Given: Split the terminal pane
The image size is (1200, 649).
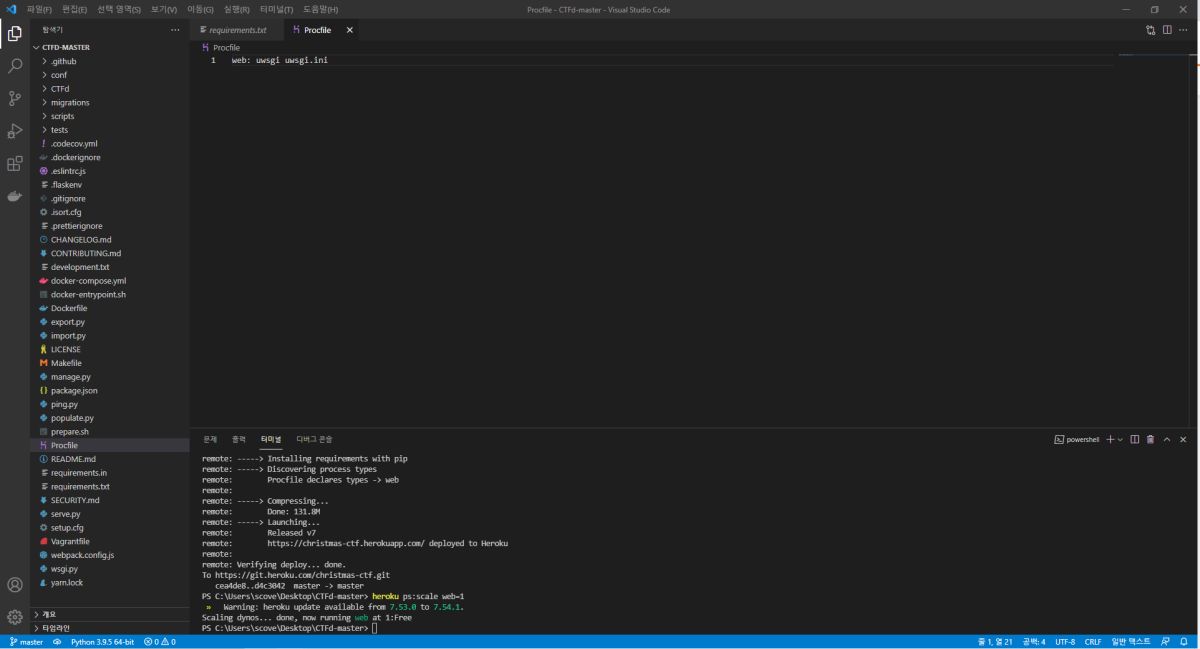Looking at the screenshot, I should pos(1135,439).
